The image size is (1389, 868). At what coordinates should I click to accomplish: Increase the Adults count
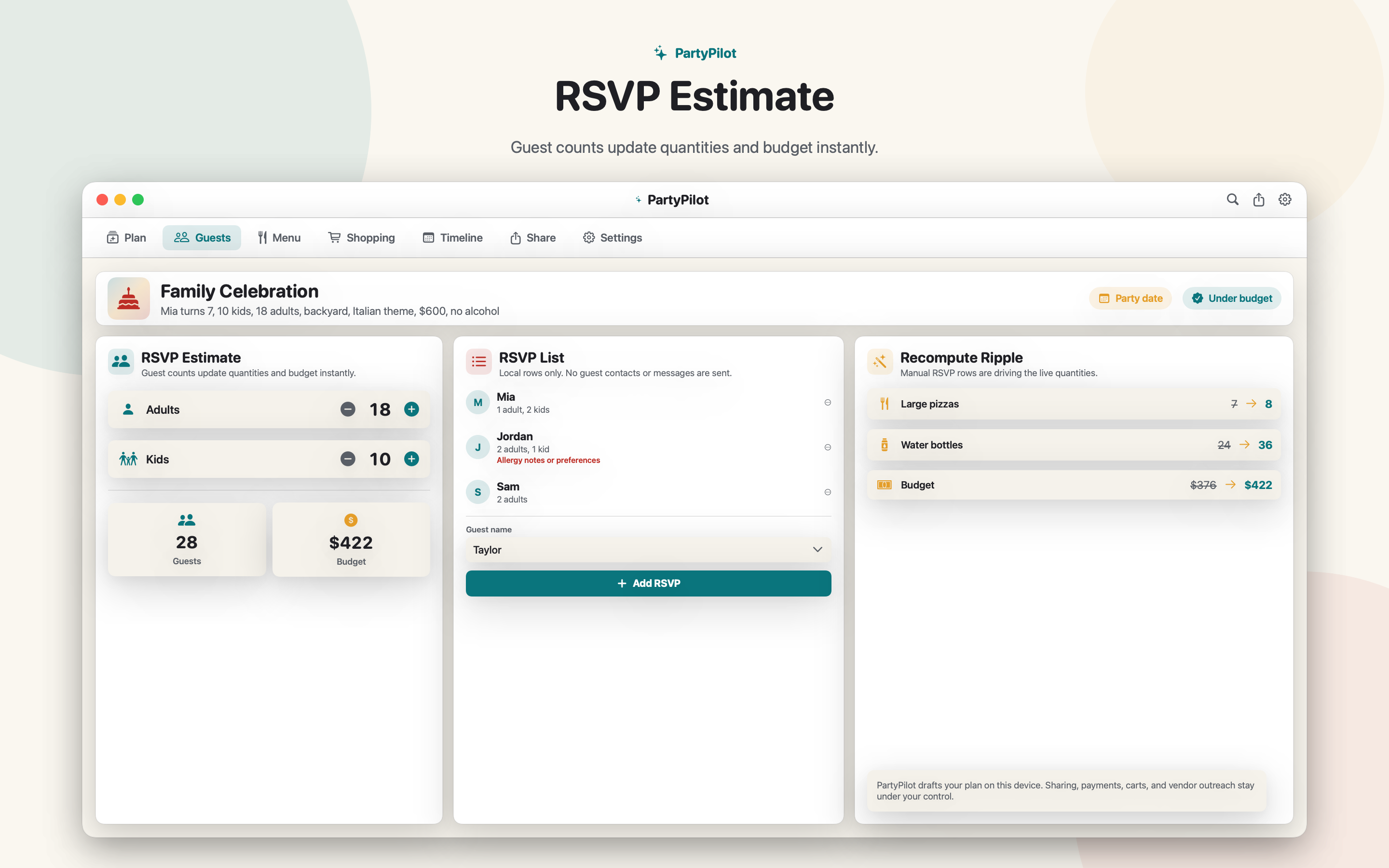click(x=411, y=409)
